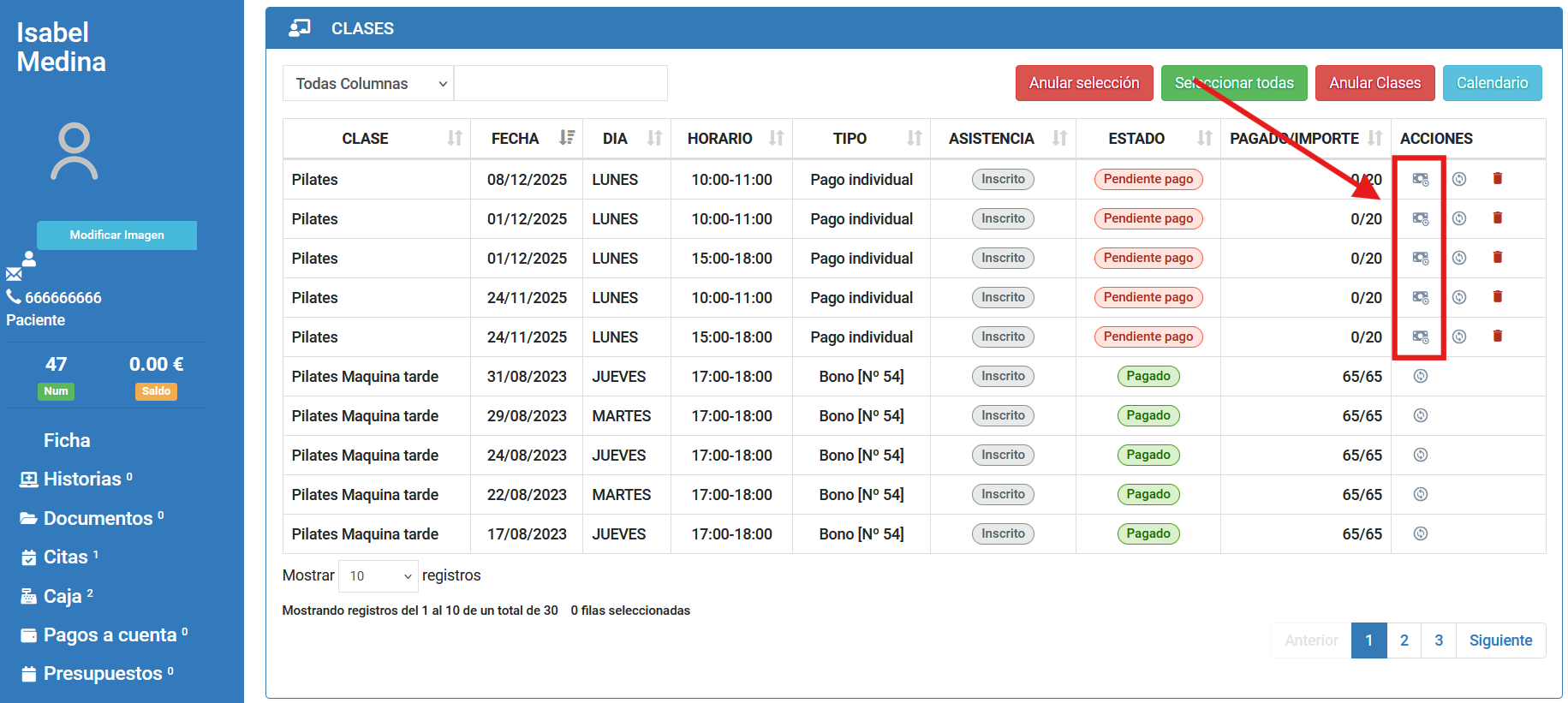Click the patient avatar profile icon
Image resolution: width=1568 pixels, height=703 pixels.
(x=75, y=152)
